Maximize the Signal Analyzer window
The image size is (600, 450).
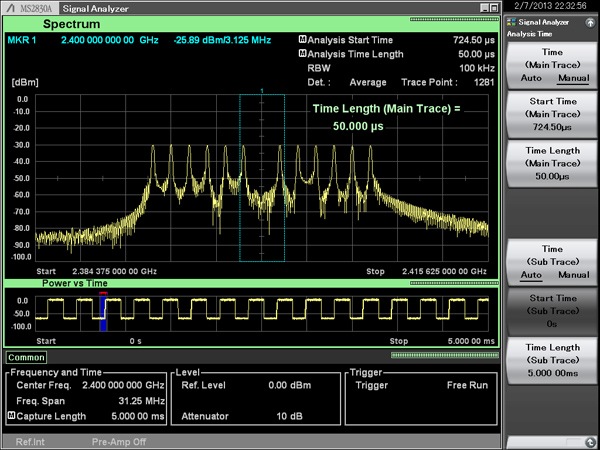pos(494,8)
